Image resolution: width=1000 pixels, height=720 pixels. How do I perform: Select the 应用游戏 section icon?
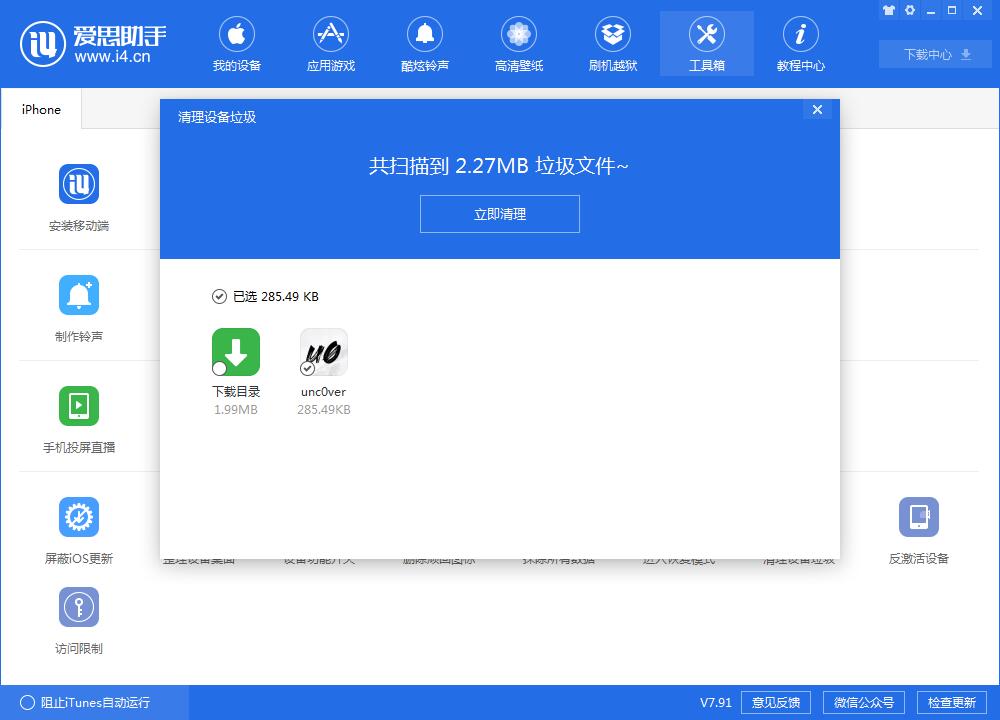pyautogui.click(x=330, y=43)
